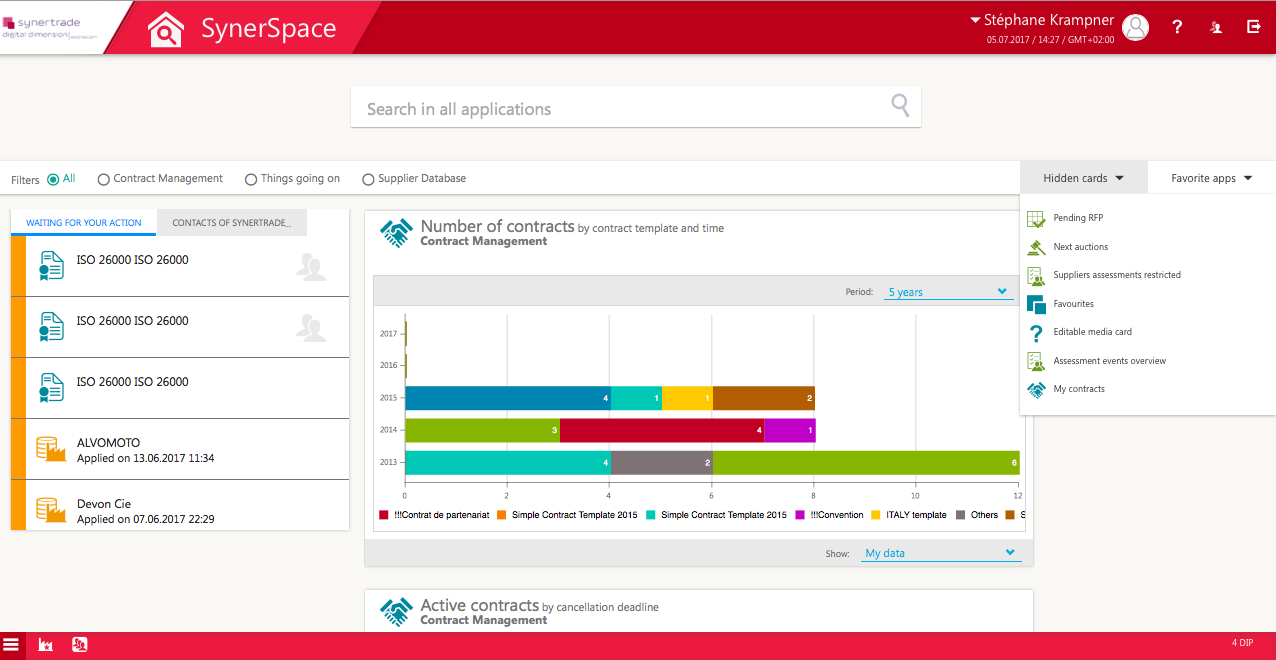Open the hamburger menu in bottom bar
Image resolution: width=1276 pixels, height=660 pixels.
click(13, 645)
